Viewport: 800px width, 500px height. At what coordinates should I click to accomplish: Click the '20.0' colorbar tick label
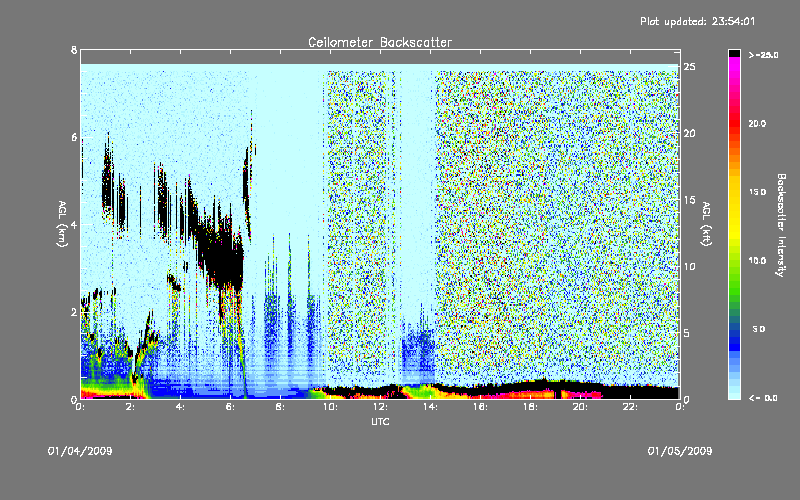pos(757,124)
